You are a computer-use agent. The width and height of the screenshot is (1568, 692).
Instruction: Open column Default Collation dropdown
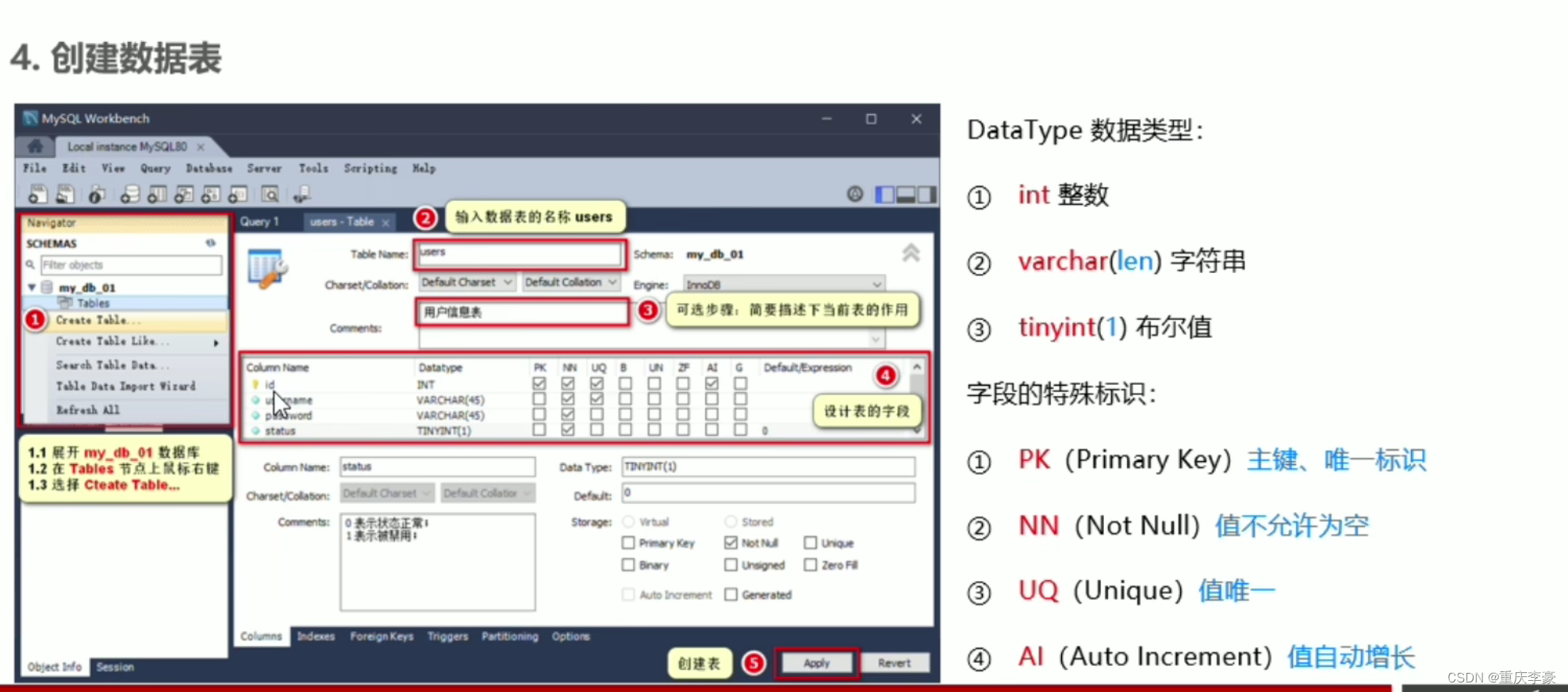pyautogui.click(x=488, y=494)
